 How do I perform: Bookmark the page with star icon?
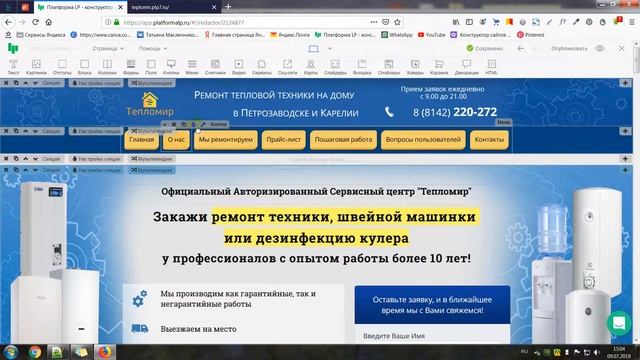(x=397, y=22)
